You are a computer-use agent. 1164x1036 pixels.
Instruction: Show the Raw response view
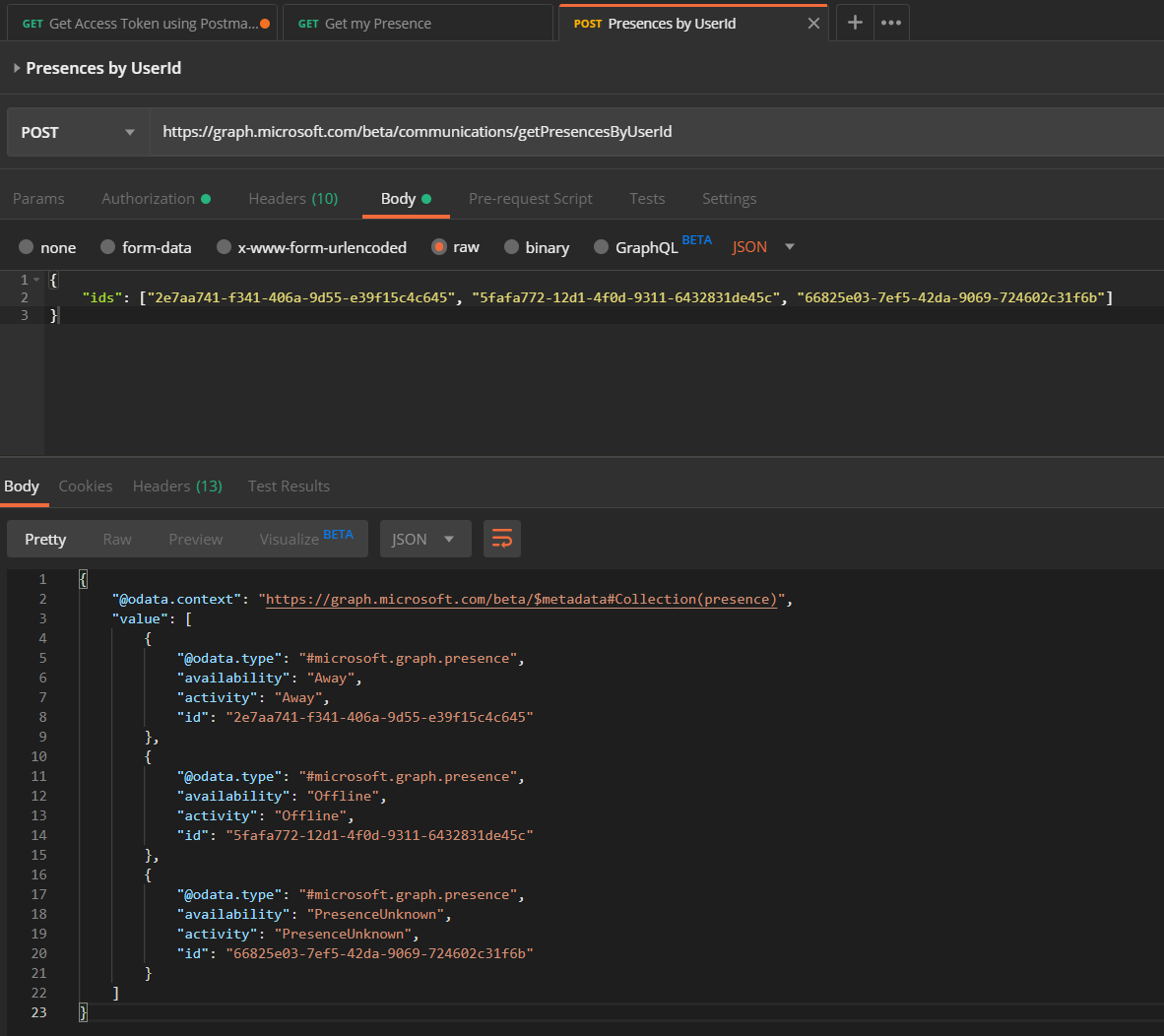(x=117, y=540)
